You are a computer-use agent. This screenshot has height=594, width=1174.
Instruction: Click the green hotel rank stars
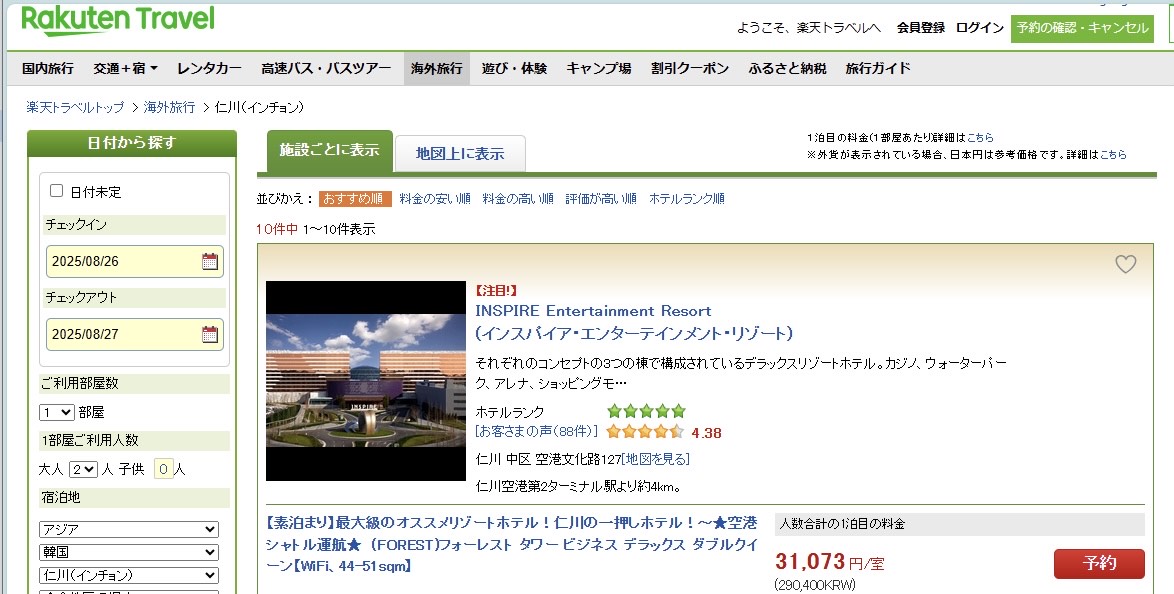tap(645, 411)
